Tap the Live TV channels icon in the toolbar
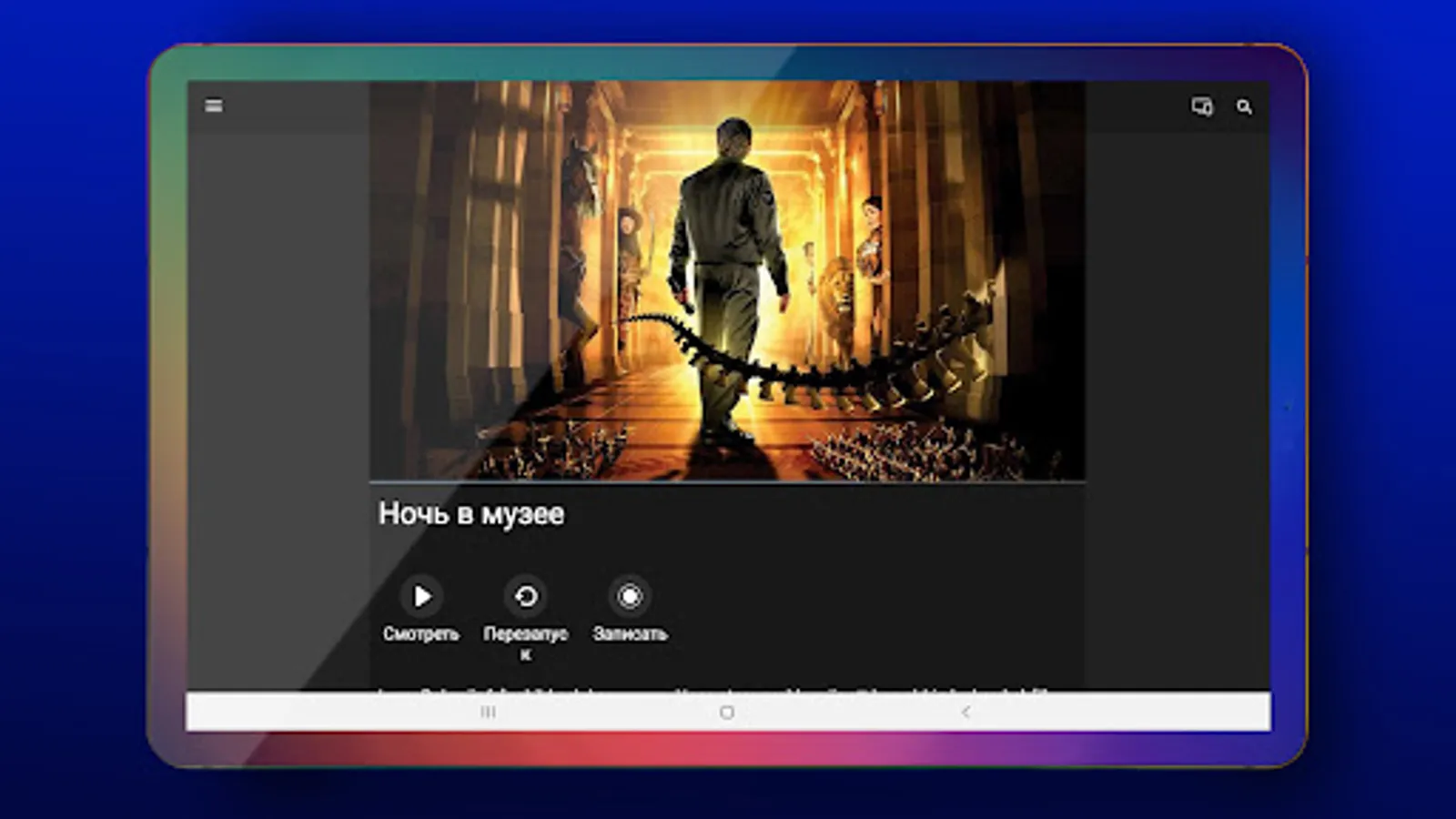This screenshot has width=1456, height=819. pos(1200,107)
